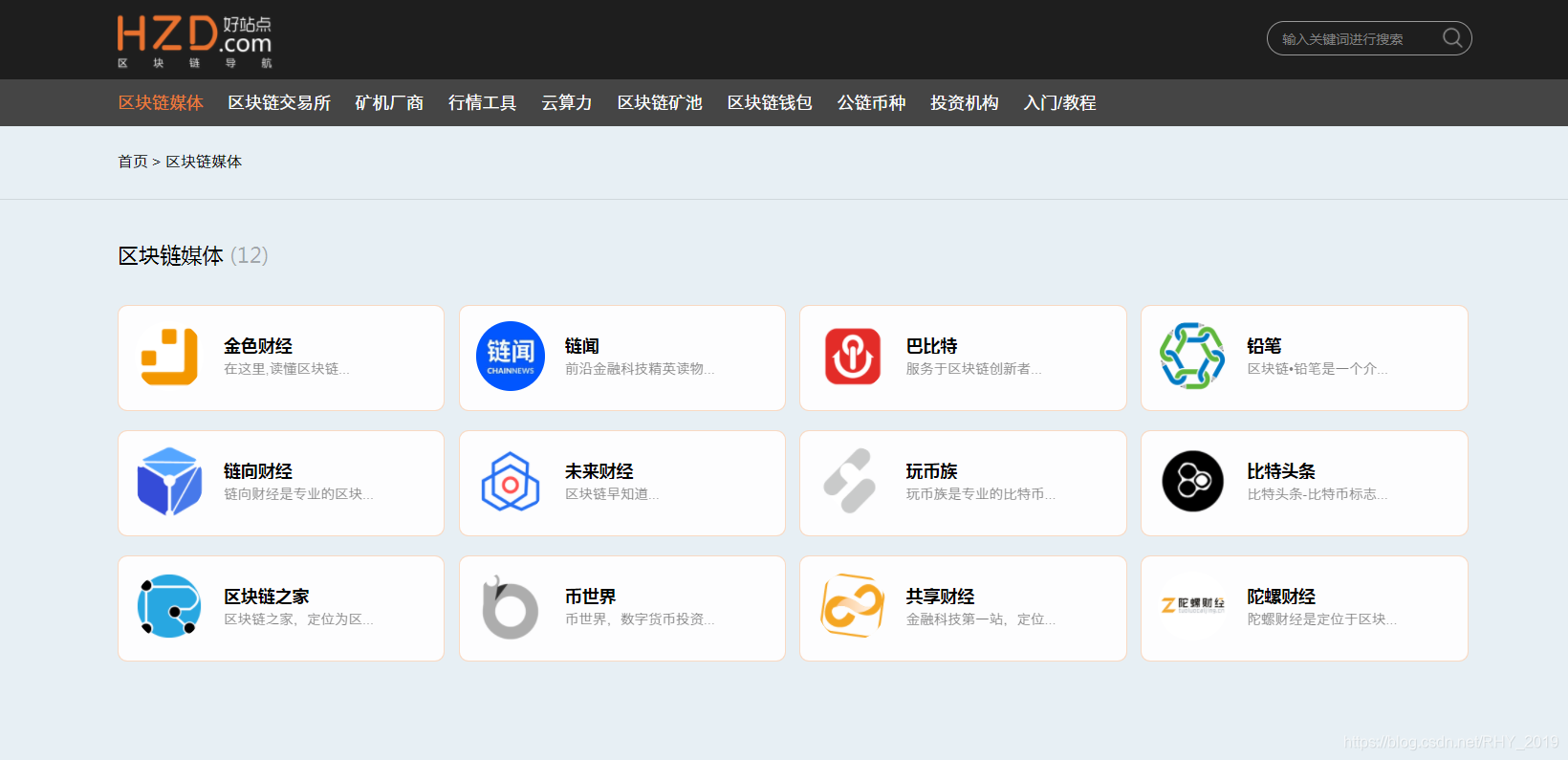Open the 未来财经 title link
1568x760 pixels.
(x=599, y=471)
